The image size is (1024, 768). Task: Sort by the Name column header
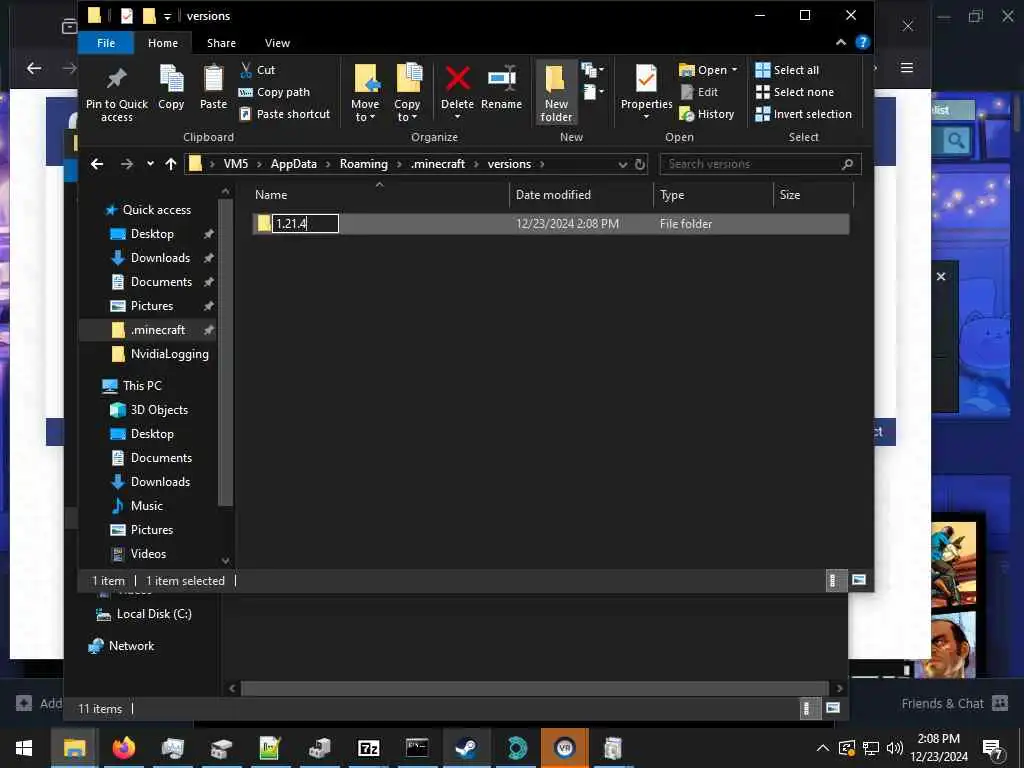click(380, 195)
